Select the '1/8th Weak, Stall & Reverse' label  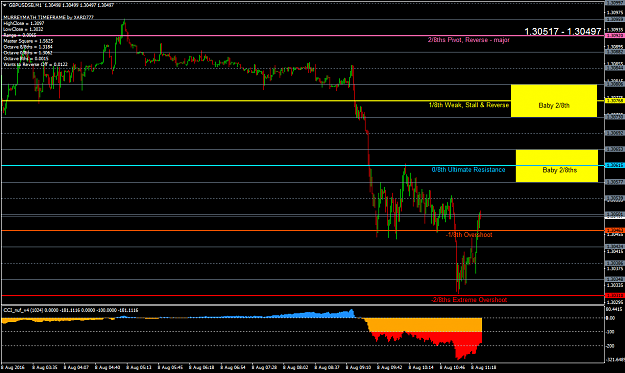[x=469, y=105]
